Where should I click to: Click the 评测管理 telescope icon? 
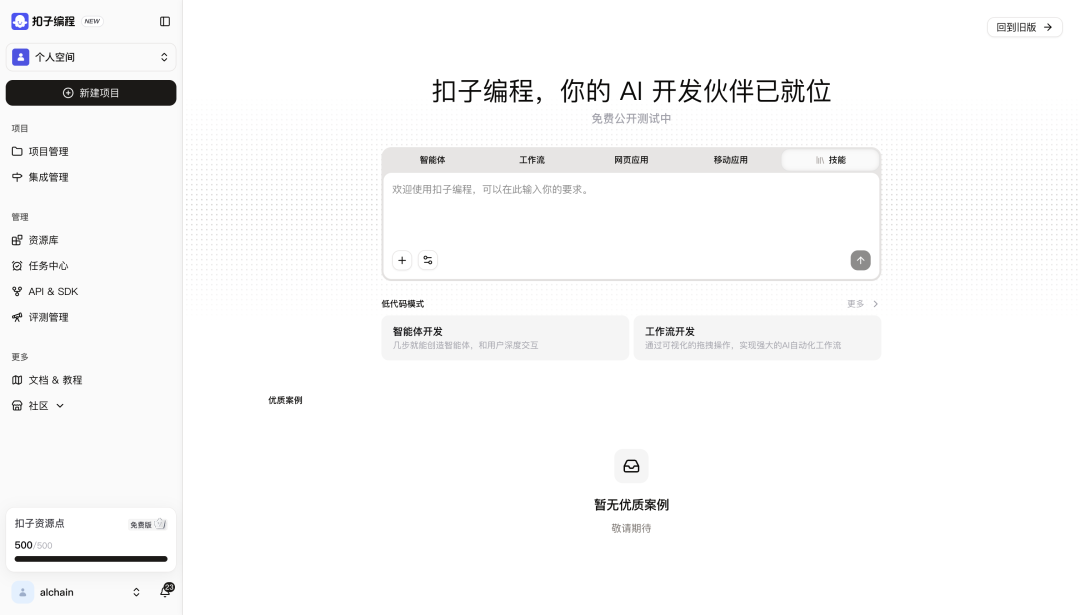click(17, 317)
